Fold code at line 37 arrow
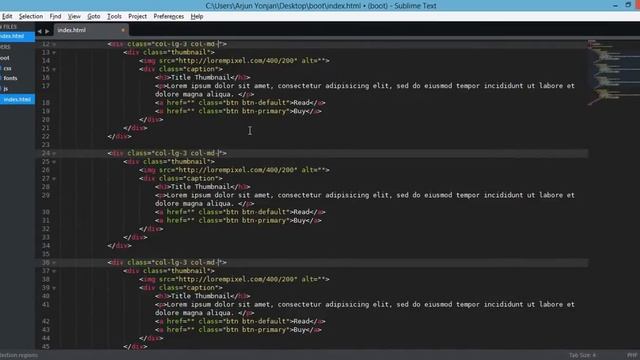The height and width of the screenshot is (360, 640). point(54,271)
